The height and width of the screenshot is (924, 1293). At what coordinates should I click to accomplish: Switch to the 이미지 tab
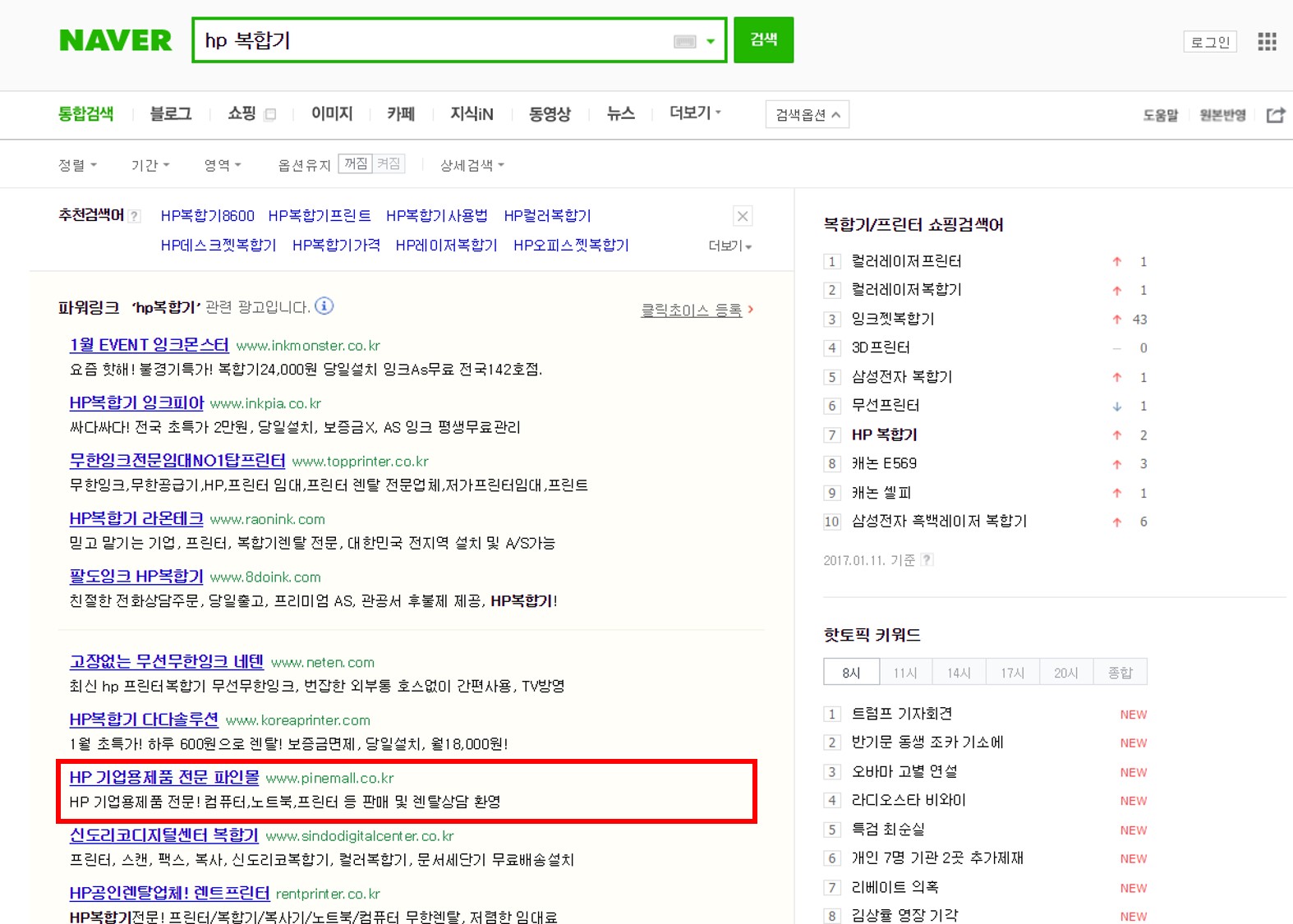[x=332, y=114]
